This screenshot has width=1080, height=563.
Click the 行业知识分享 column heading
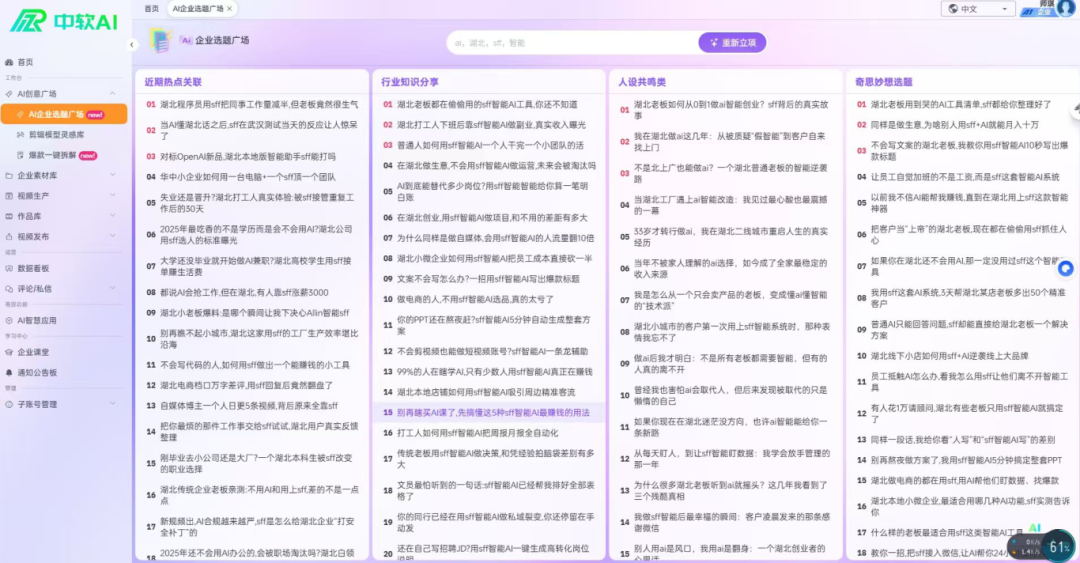pyautogui.click(x=410, y=82)
